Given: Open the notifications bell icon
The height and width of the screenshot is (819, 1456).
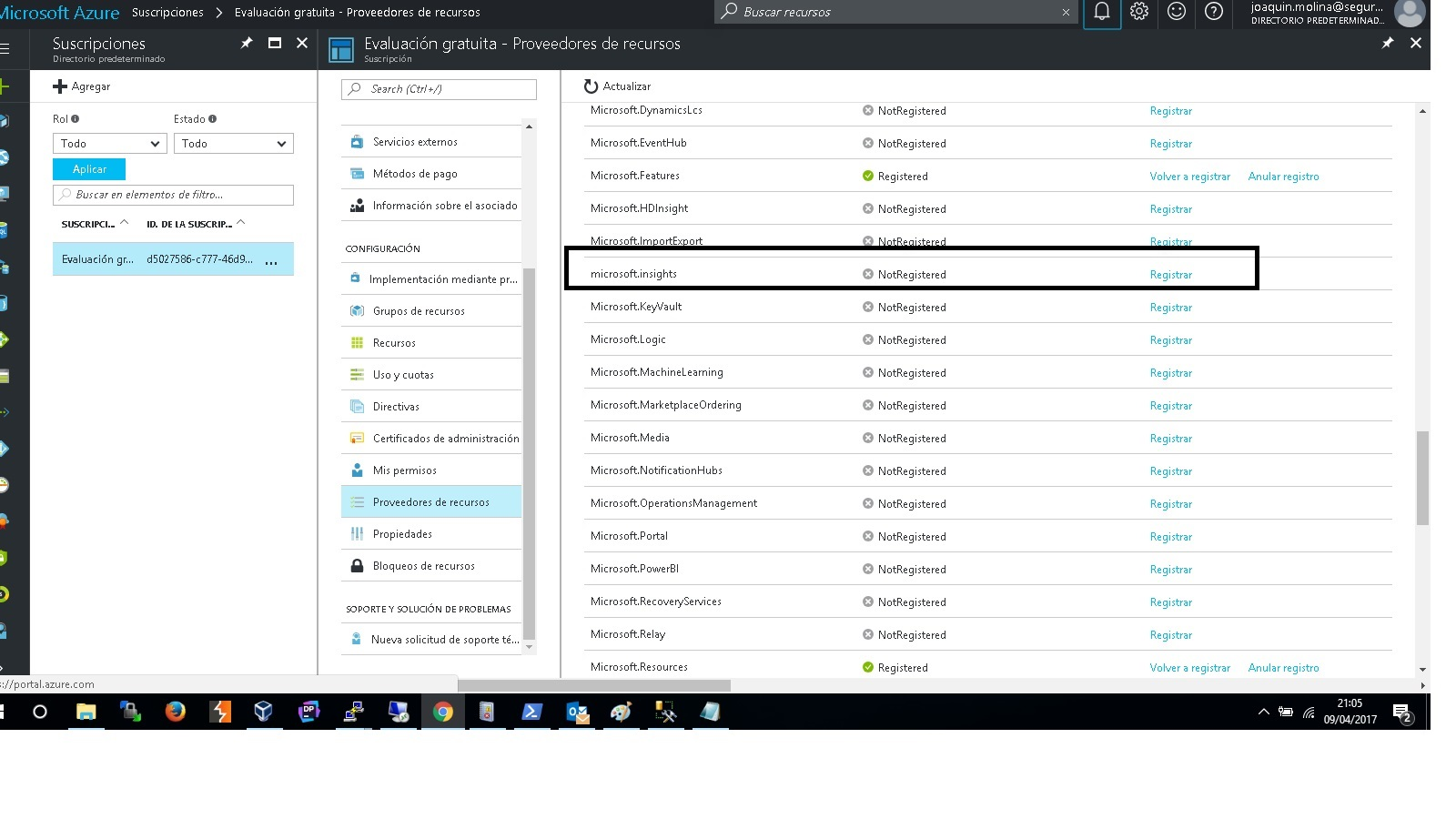Looking at the screenshot, I should (x=1101, y=13).
